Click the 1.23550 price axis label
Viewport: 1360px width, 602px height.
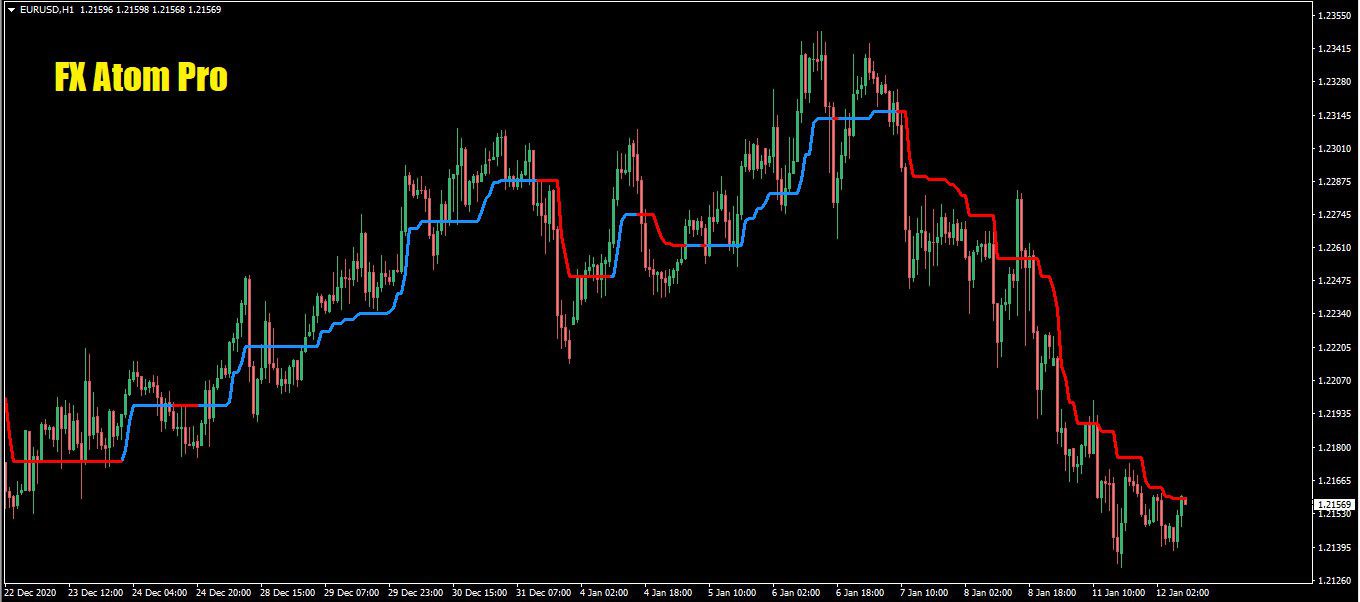1336,16
